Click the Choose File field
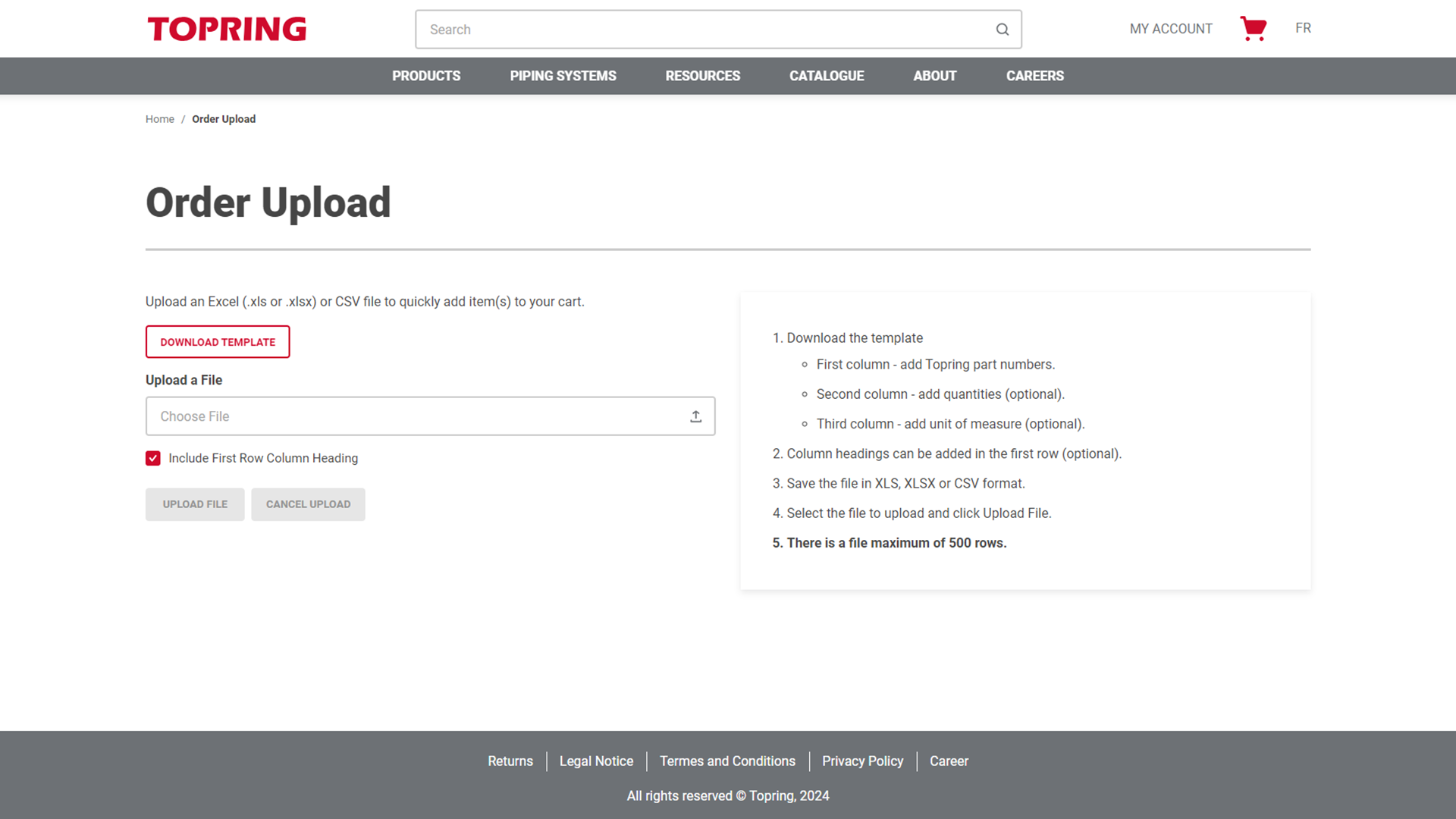 tap(430, 416)
